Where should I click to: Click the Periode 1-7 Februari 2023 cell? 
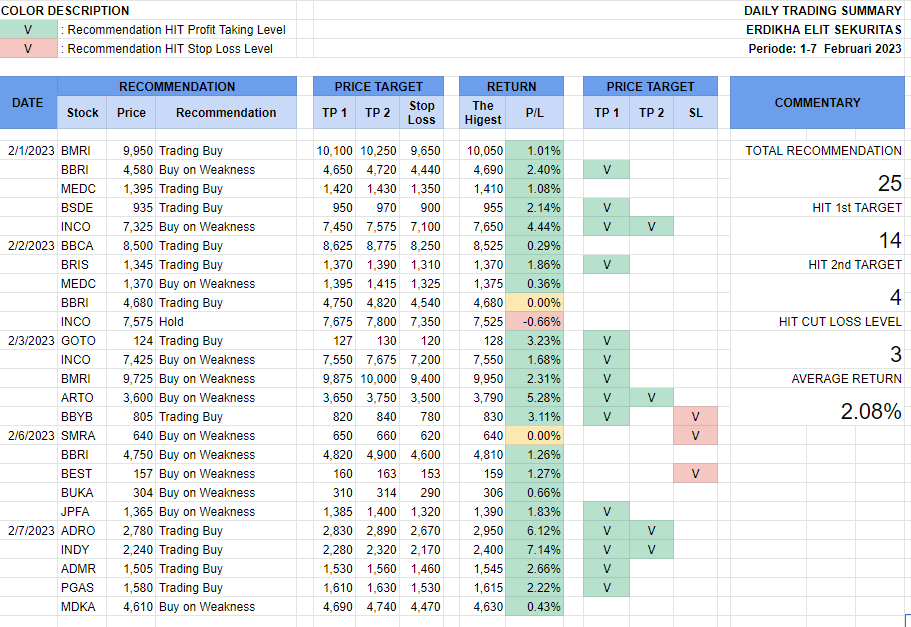pyautogui.click(x=824, y=49)
